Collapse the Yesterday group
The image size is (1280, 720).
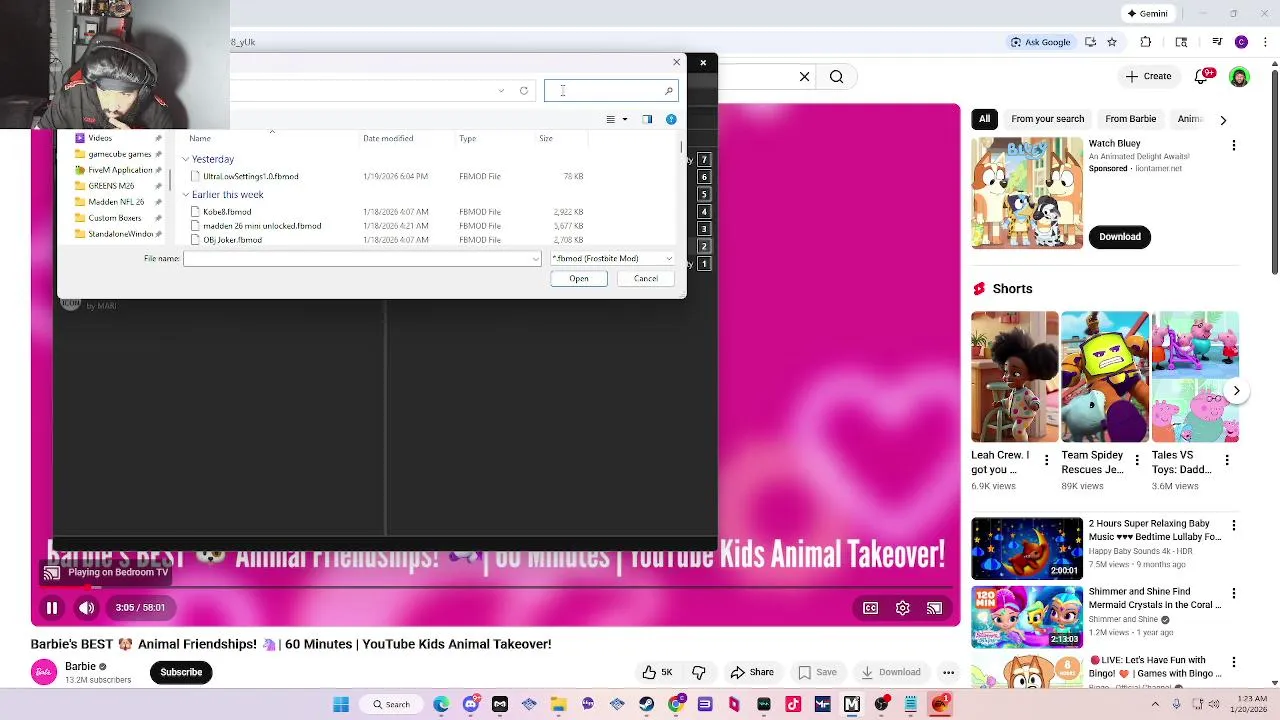tap(185, 159)
